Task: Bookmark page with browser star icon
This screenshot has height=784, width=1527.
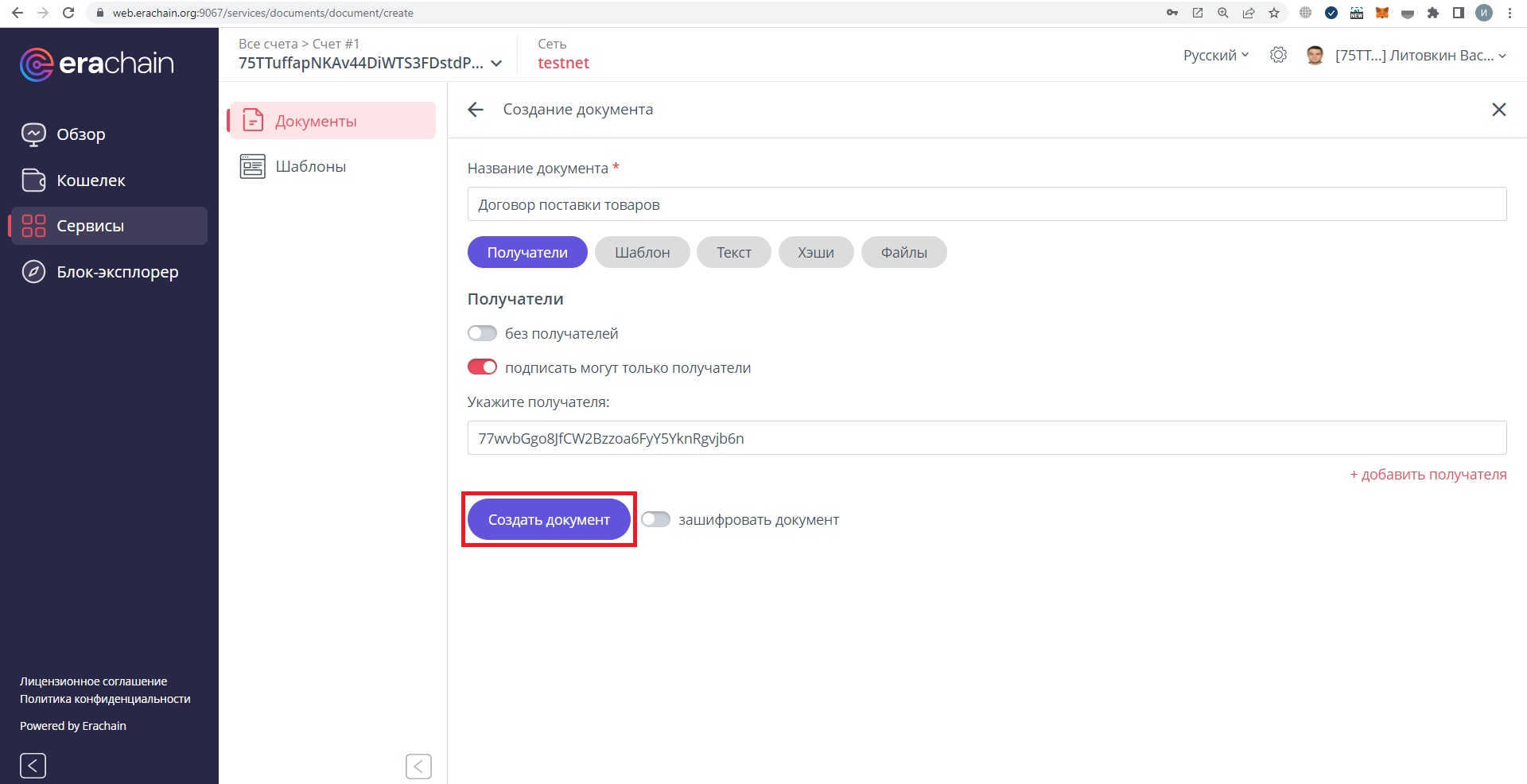Action: [x=1274, y=13]
